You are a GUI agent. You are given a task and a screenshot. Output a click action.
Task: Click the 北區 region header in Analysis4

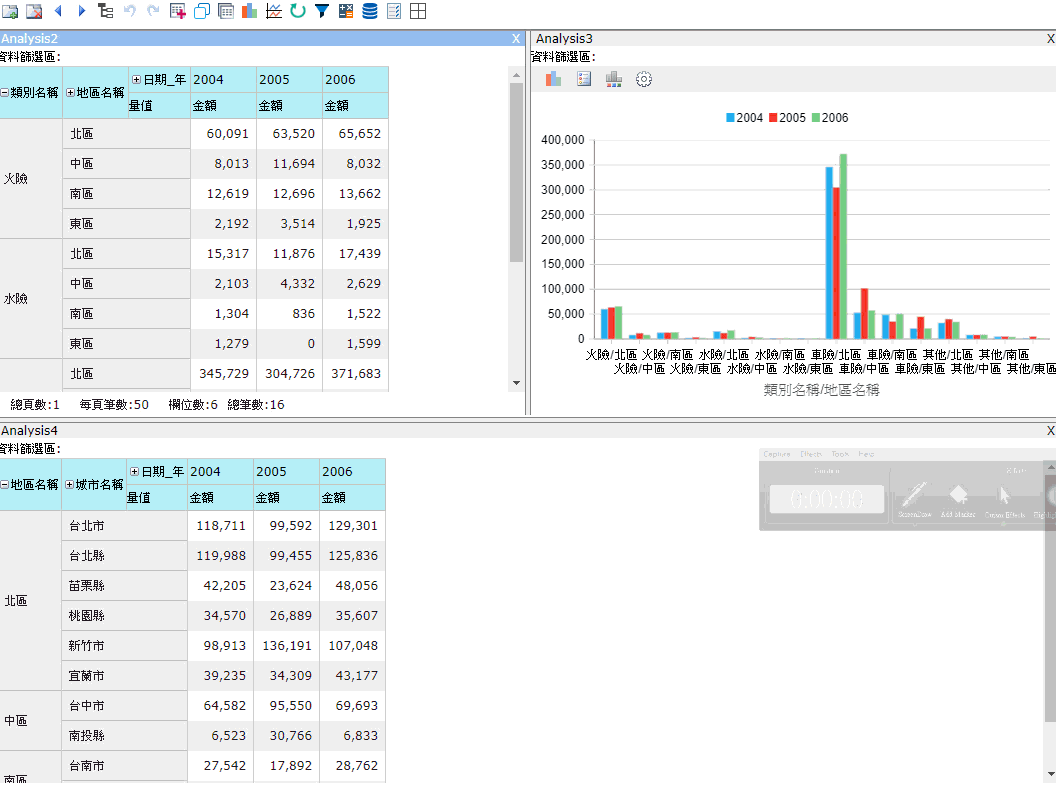[x=31, y=600]
